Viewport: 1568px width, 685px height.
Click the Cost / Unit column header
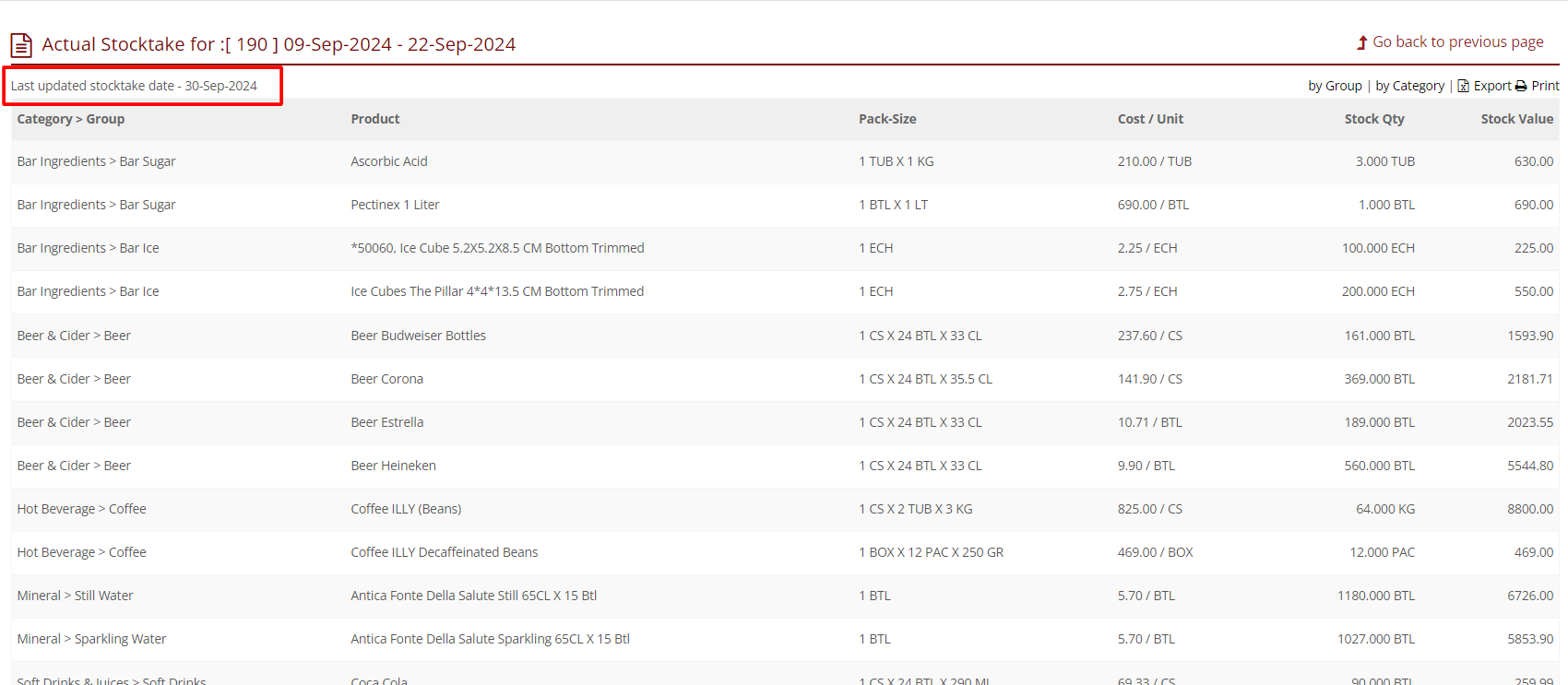(x=1149, y=119)
